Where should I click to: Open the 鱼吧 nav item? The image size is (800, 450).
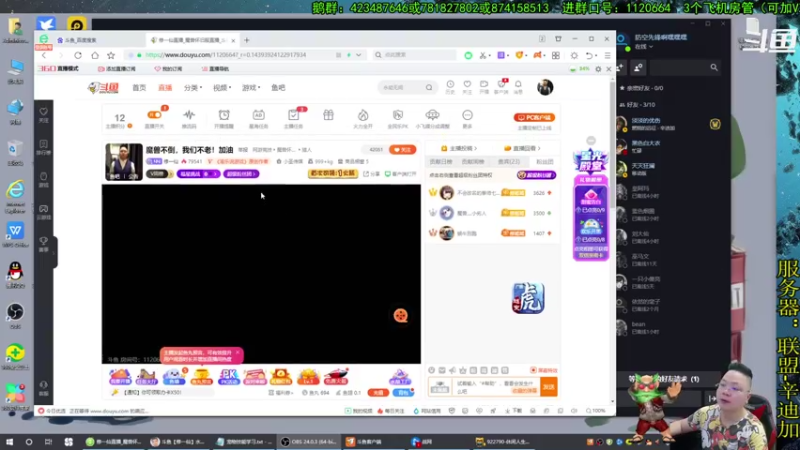tap(278, 88)
